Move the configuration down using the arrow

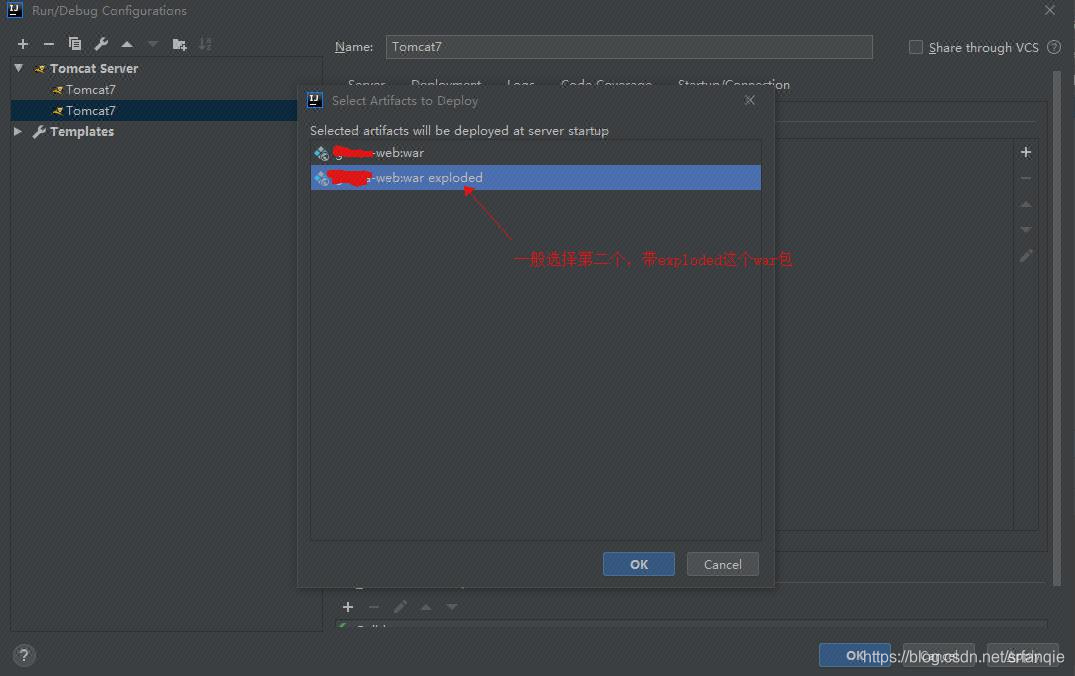[153, 44]
